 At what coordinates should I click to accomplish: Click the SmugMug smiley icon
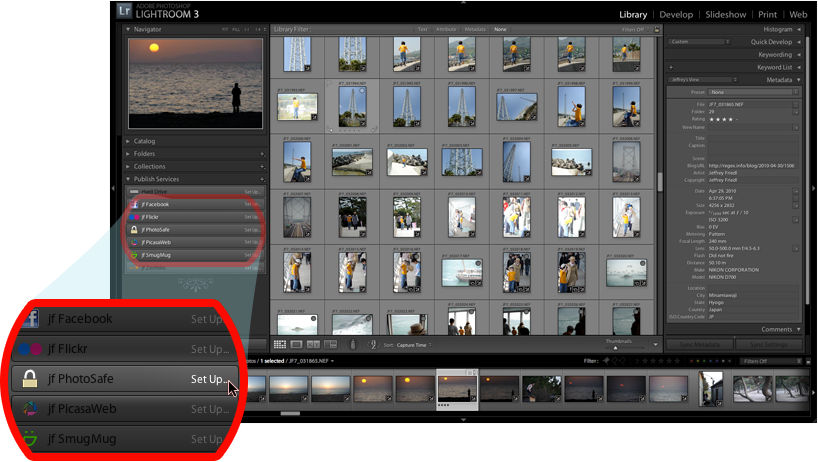tap(134, 255)
